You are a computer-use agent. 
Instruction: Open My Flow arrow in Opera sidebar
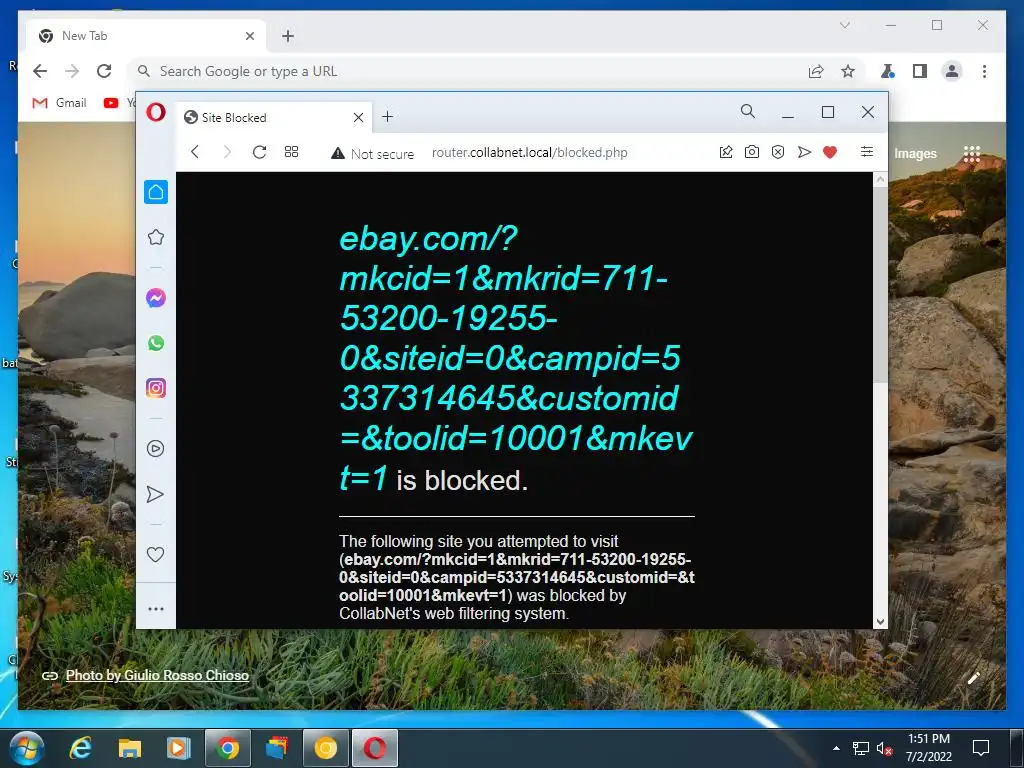pos(155,494)
